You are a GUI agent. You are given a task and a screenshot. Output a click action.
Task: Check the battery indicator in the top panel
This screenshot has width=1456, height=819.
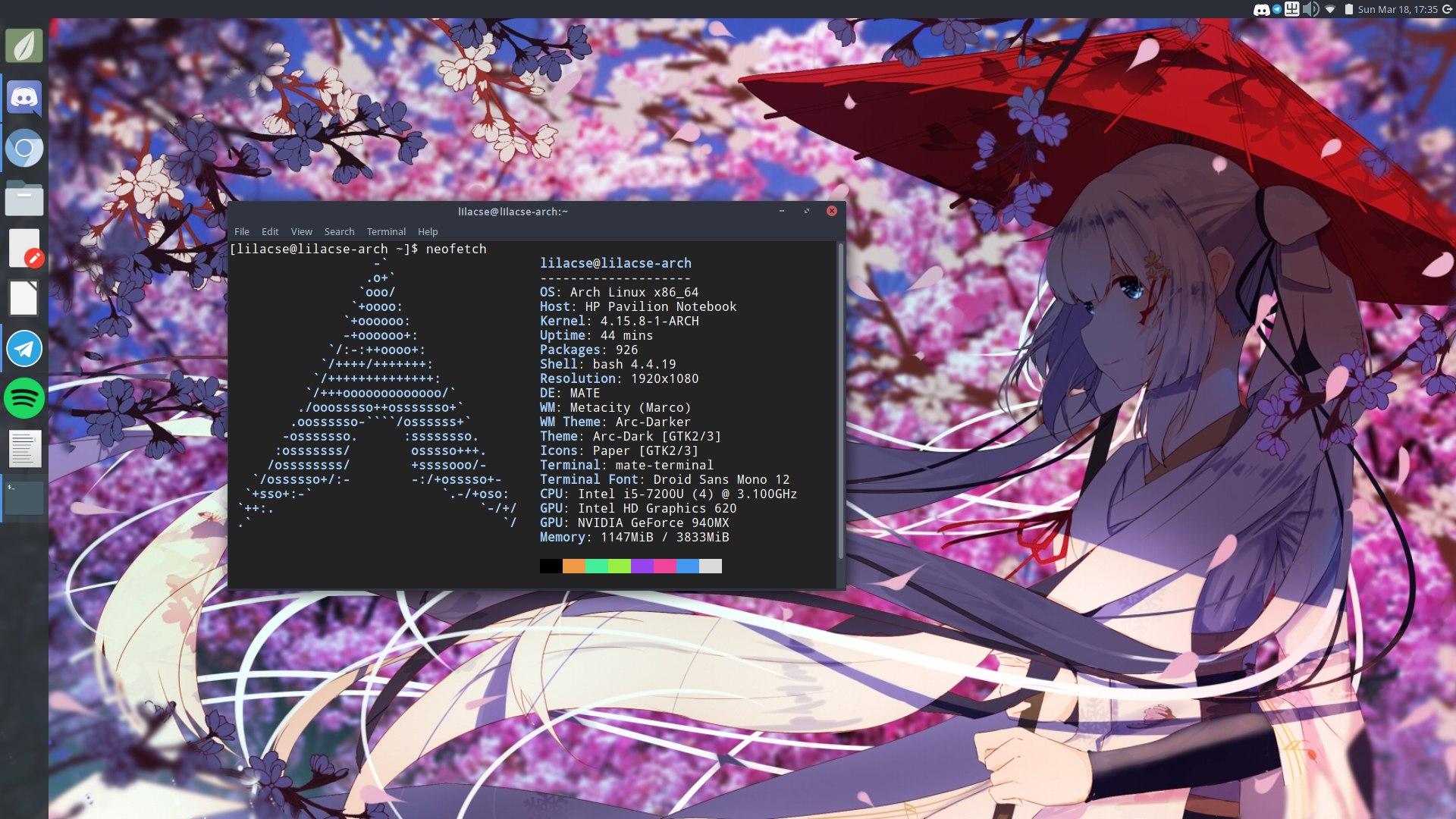(x=1348, y=9)
